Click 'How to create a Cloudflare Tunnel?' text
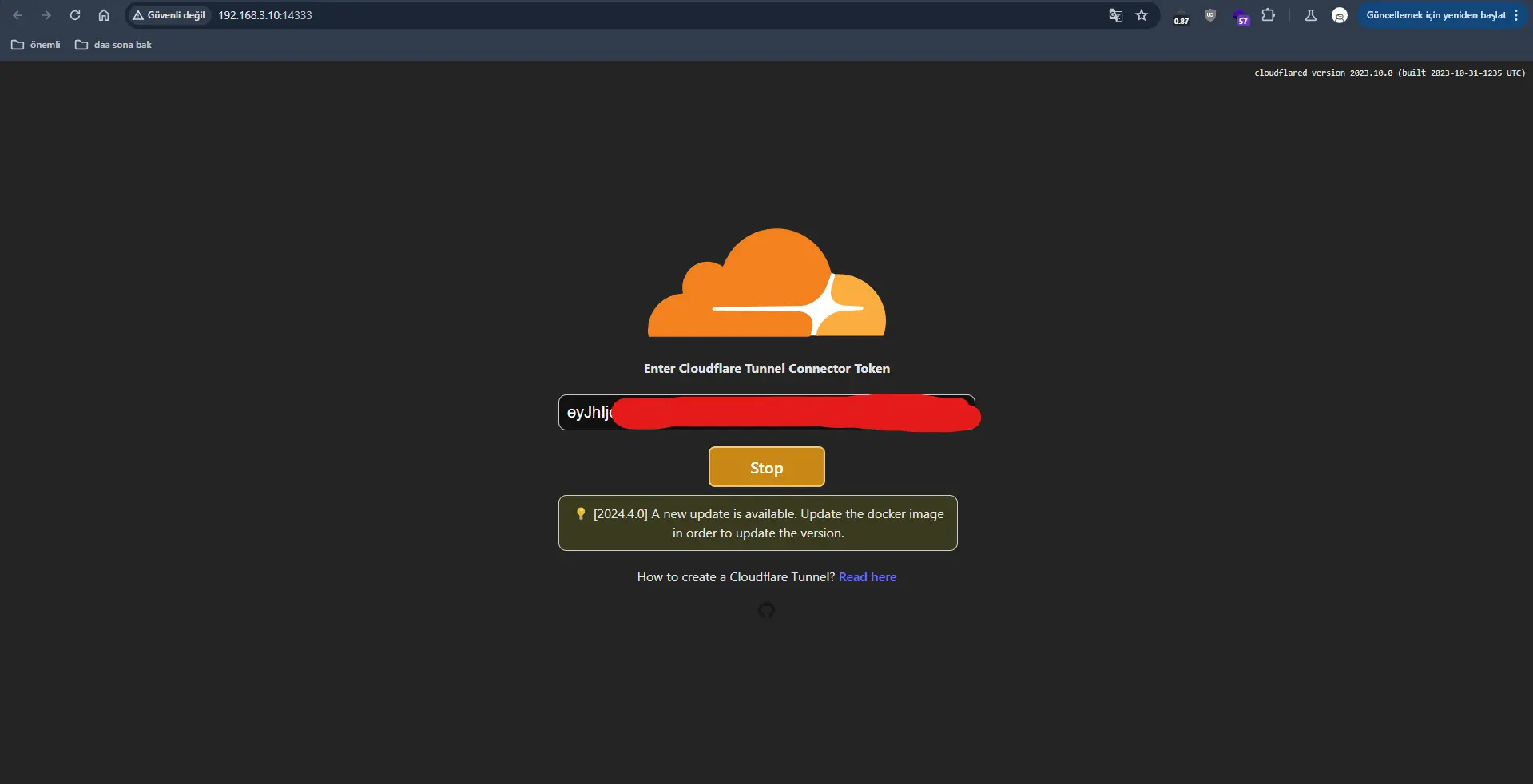 (x=736, y=576)
